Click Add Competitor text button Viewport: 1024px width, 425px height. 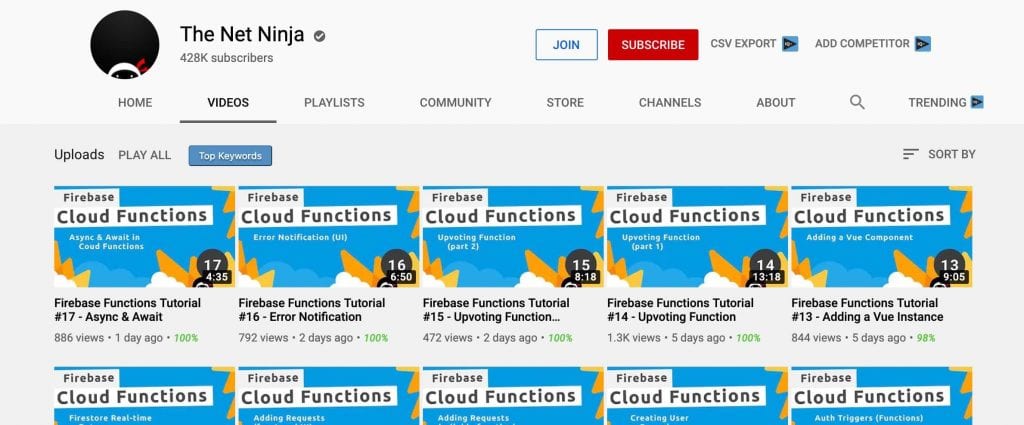point(862,44)
